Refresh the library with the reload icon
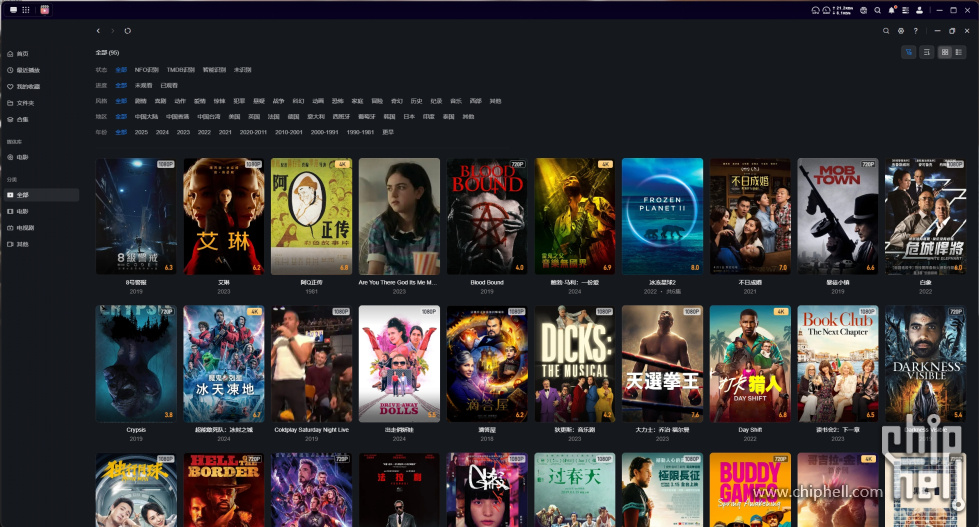This screenshot has height=527, width=979. 127,31
